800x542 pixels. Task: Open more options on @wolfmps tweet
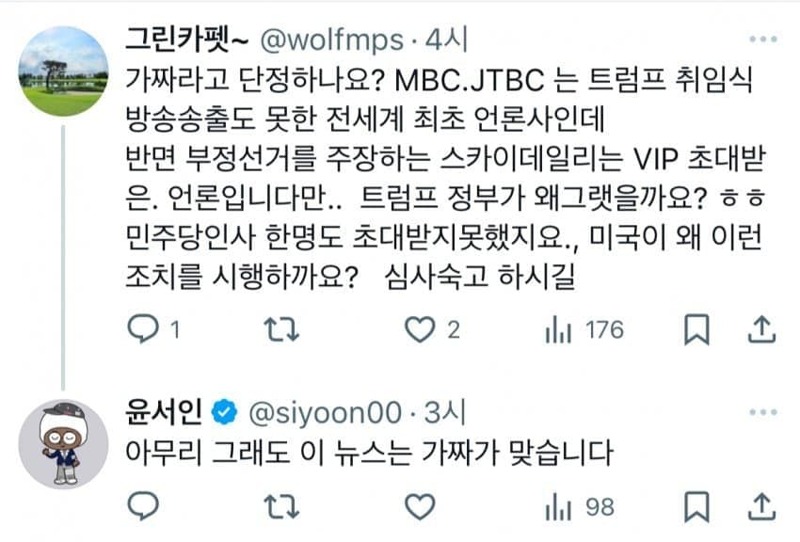point(763,39)
